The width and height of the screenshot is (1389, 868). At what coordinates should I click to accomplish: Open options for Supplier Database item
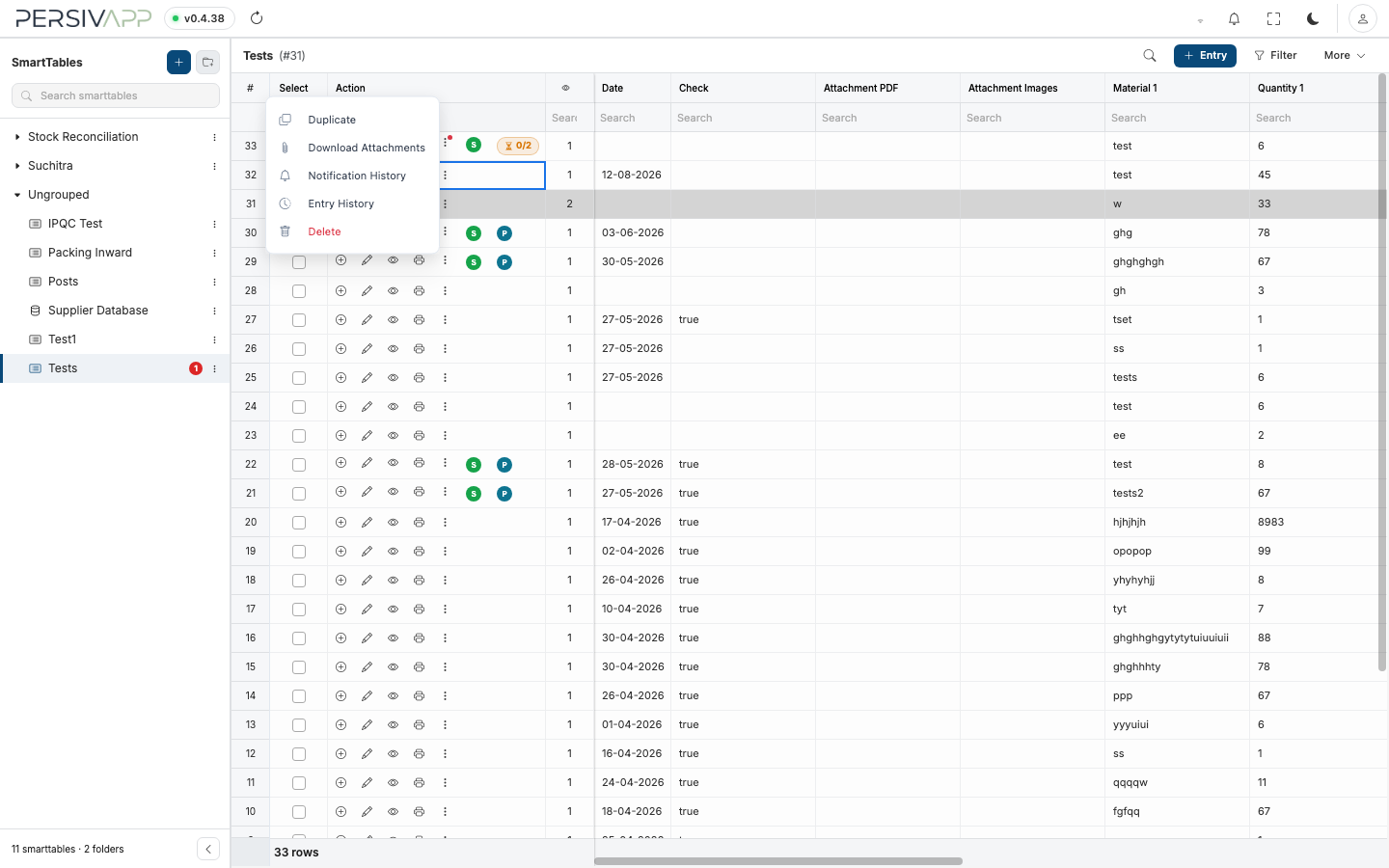[x=214, y=311]
